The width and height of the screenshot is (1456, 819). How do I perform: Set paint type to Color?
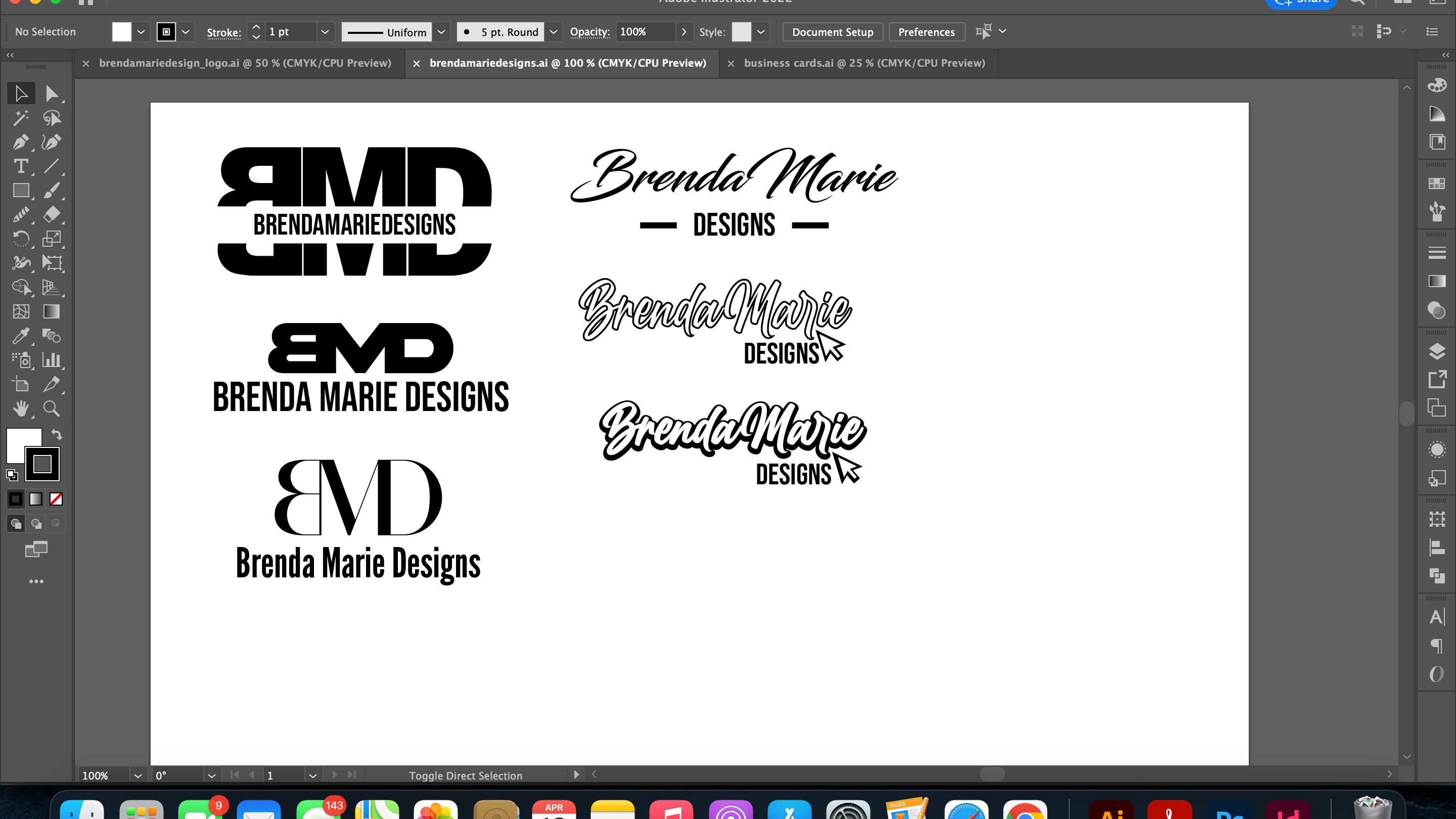click(x=16, y=499)
